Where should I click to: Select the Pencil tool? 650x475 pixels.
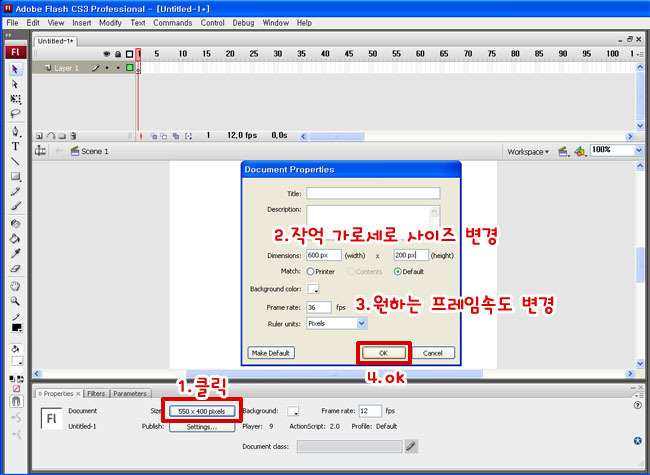15,191
